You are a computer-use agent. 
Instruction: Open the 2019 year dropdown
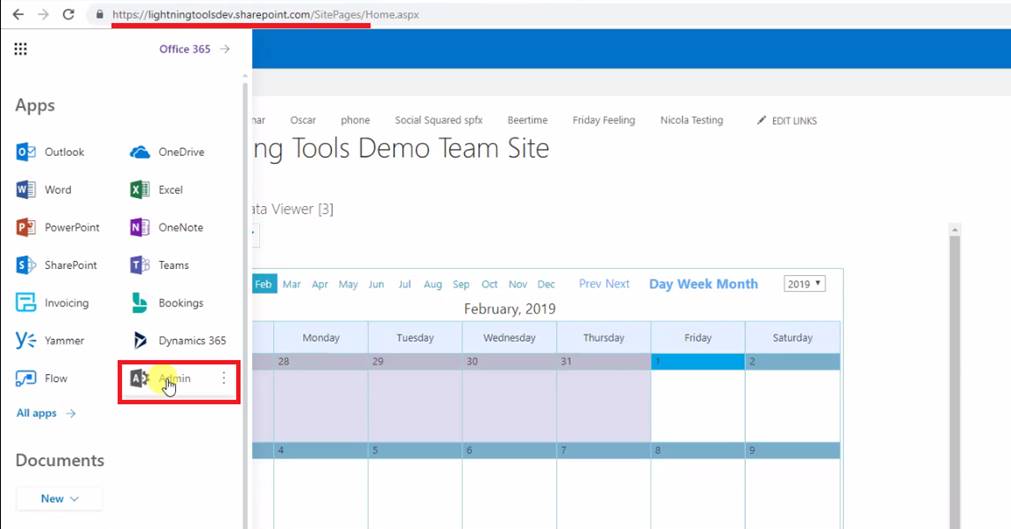click(805, 284)
